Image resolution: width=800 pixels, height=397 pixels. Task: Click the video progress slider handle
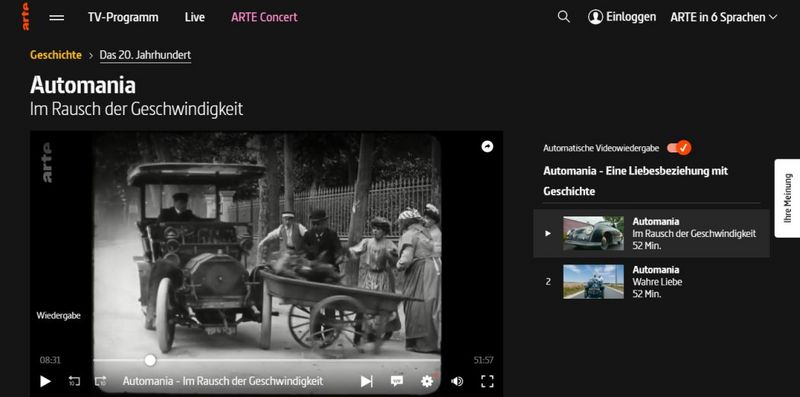(150, 360)
